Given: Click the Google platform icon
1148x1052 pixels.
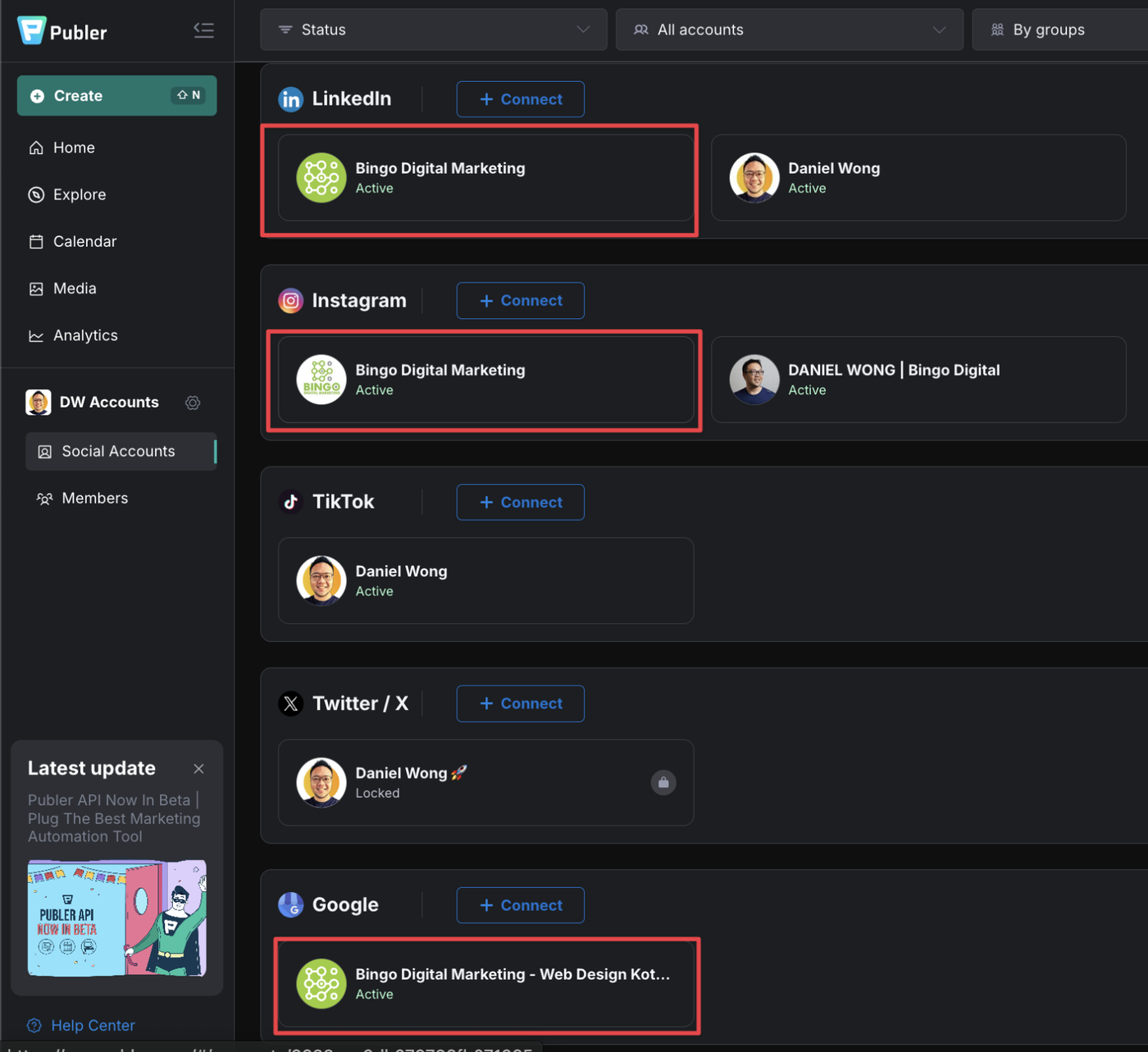Looking at the screenshot, I should (290, 905).
